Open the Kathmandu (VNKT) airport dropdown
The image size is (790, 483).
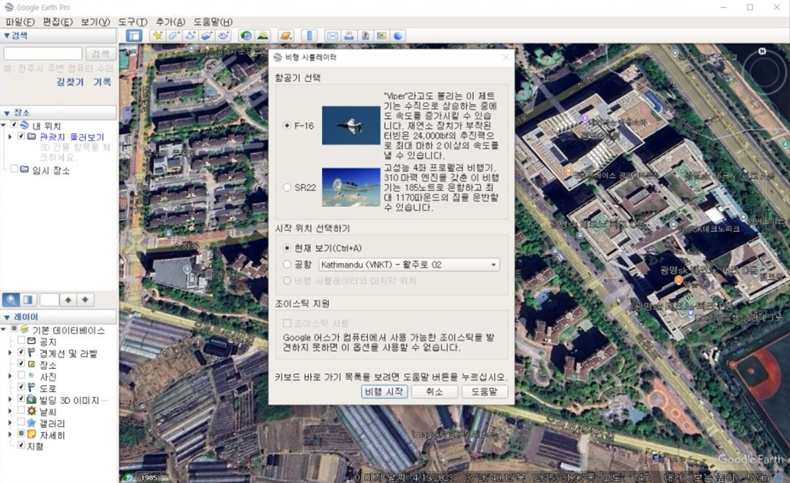(x=409, y=264)
